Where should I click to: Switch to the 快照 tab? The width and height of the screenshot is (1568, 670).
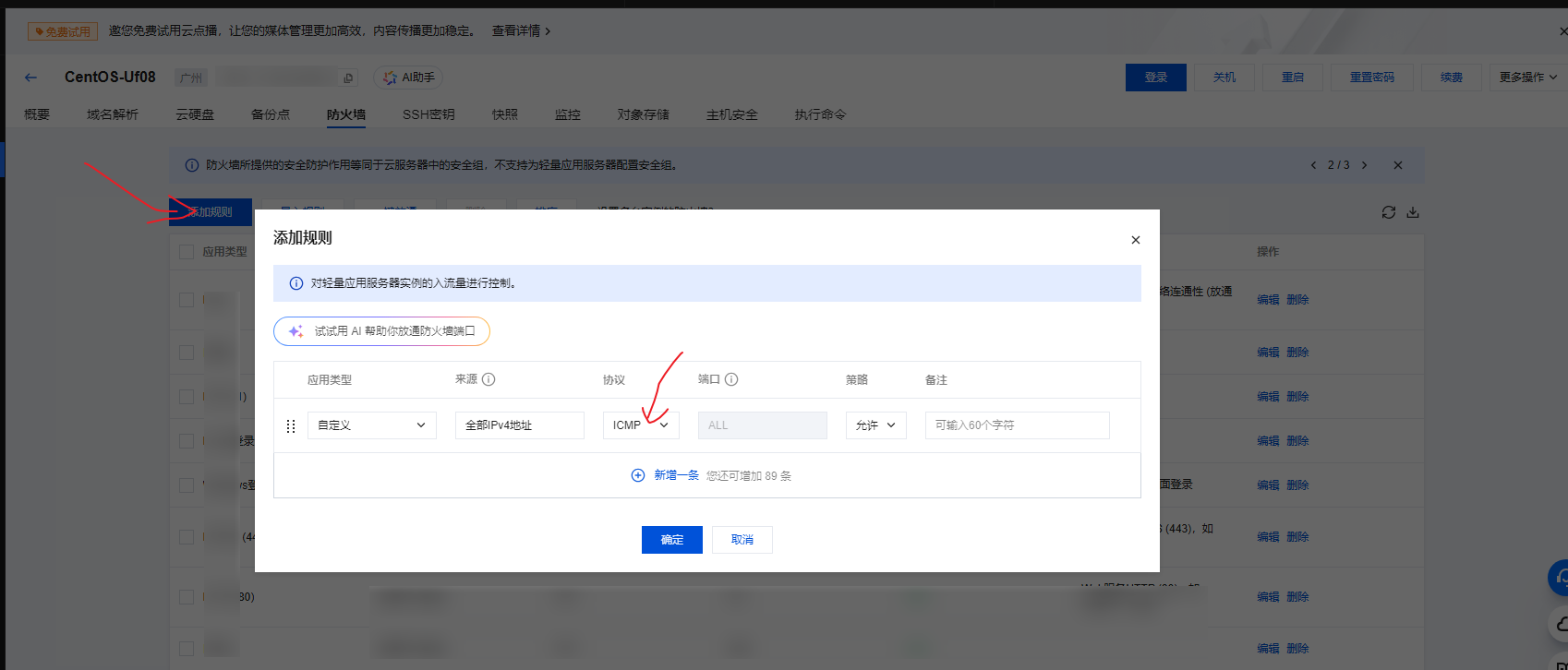coord(505,114)
